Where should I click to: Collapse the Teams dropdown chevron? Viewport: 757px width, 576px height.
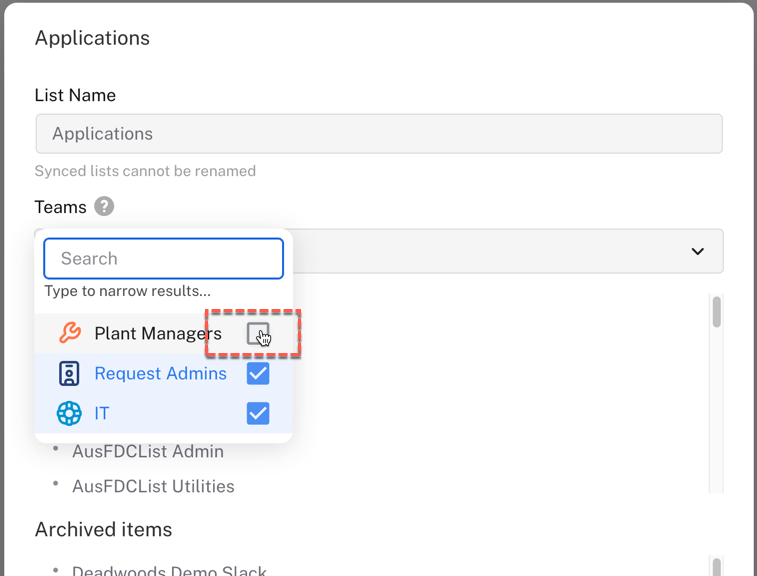(697, 251)
